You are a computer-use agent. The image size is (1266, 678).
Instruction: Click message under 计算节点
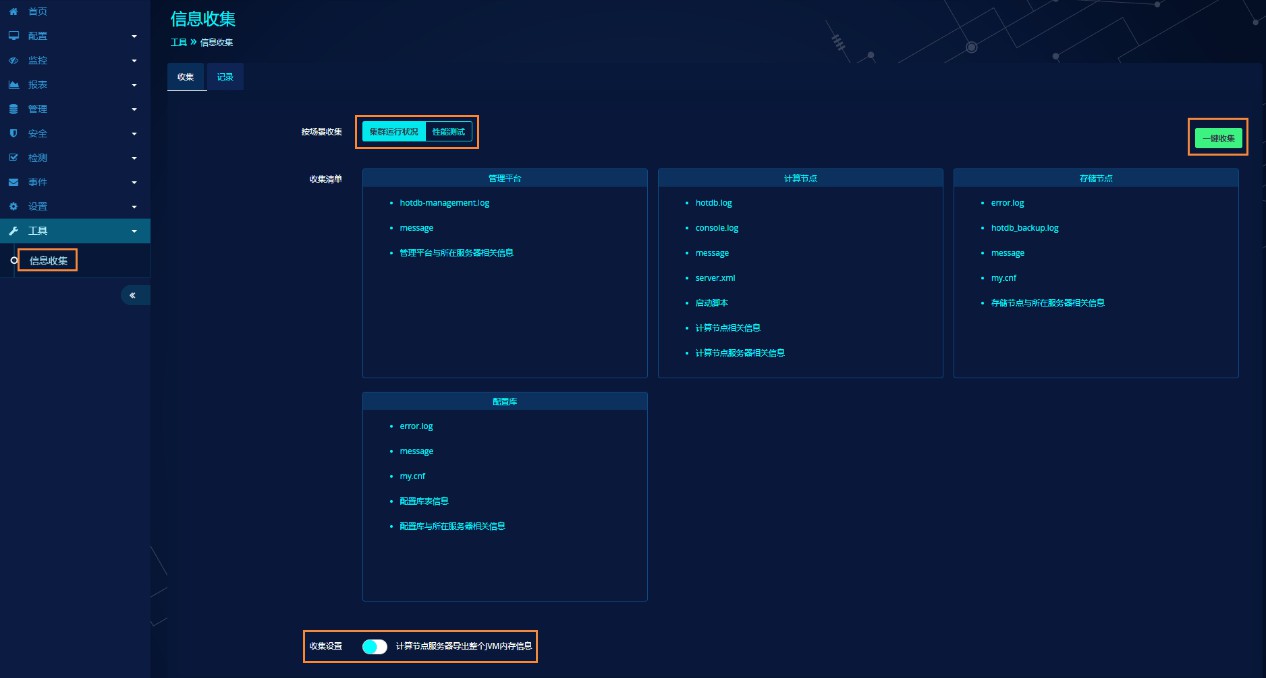click(712, 253)
